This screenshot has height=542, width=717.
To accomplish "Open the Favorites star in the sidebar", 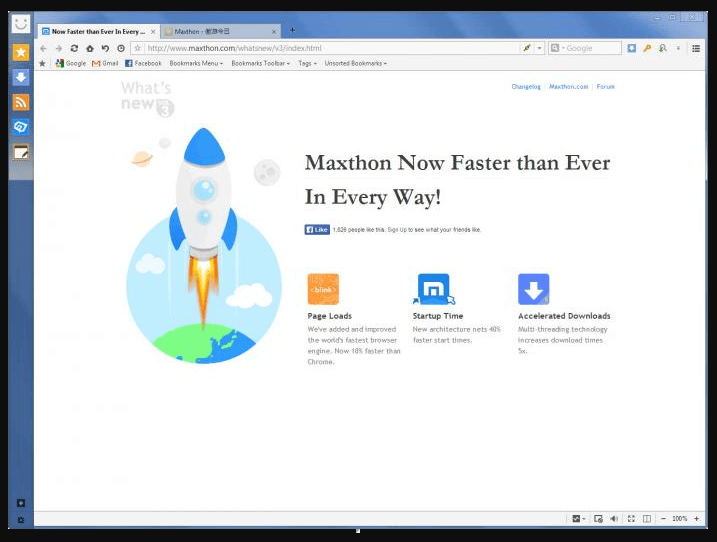I will (21, 52).
